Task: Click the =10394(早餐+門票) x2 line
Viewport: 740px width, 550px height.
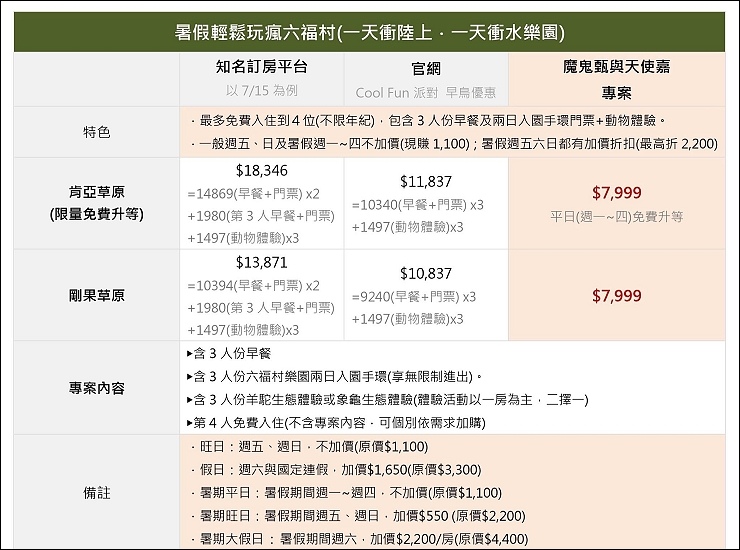Action: click(x=253, y=286)
